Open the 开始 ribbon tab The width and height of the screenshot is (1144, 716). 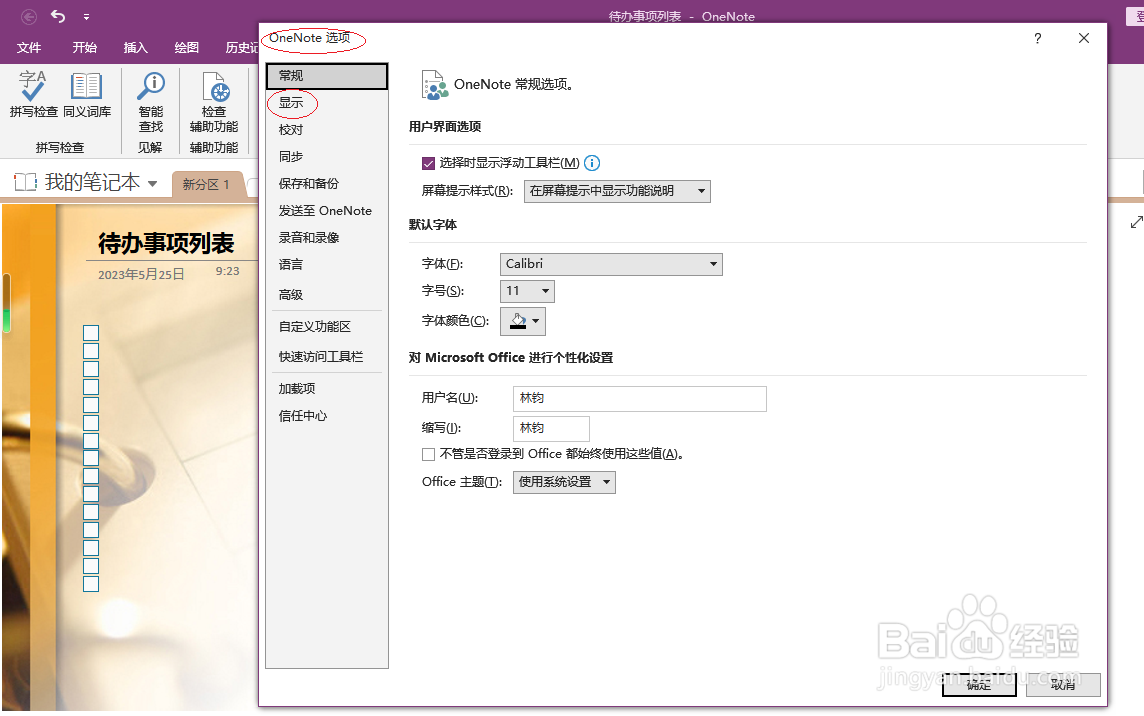point(85,47)
